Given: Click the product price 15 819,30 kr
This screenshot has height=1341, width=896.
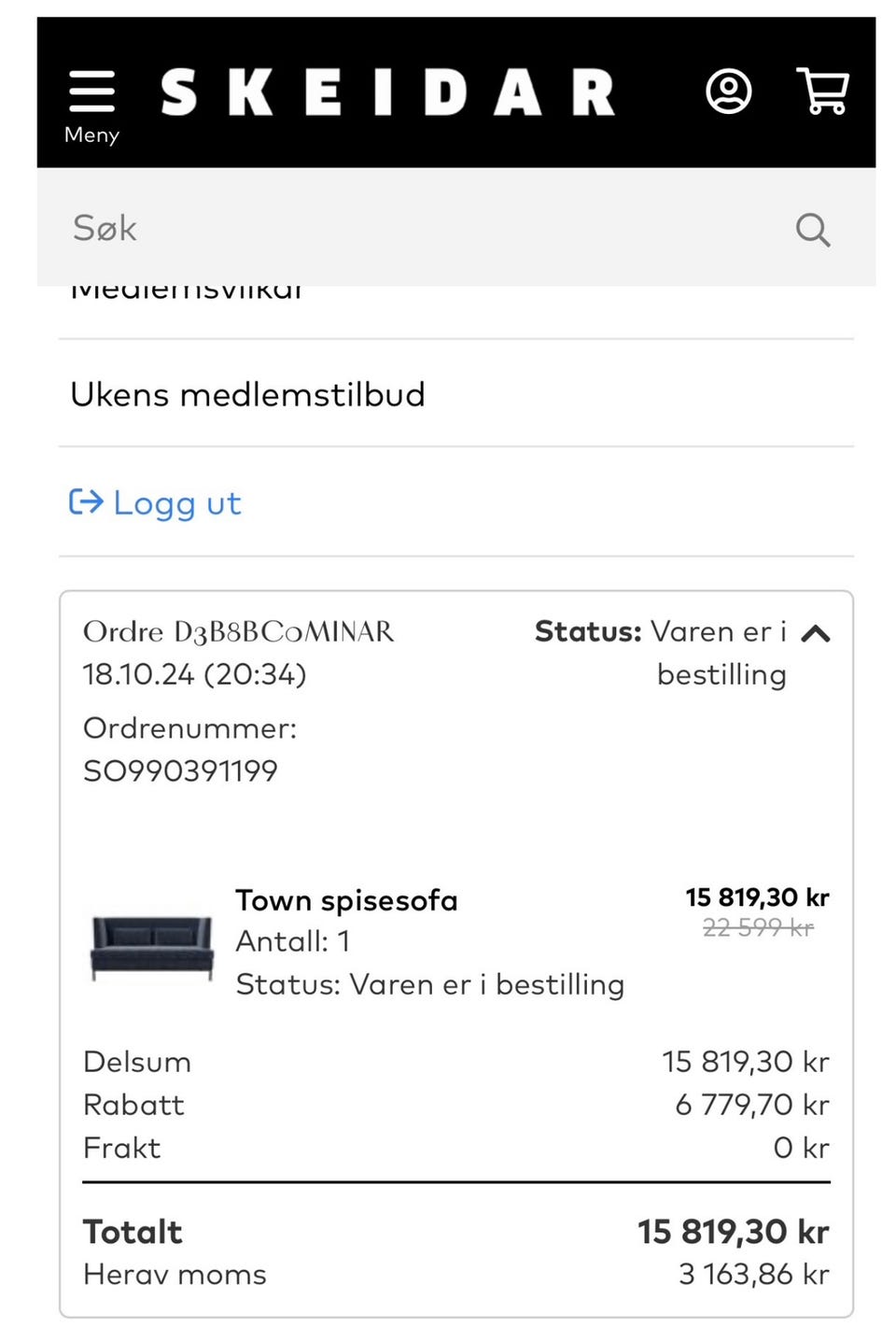Looking at the screenshot, I should (x=757, y=897).
